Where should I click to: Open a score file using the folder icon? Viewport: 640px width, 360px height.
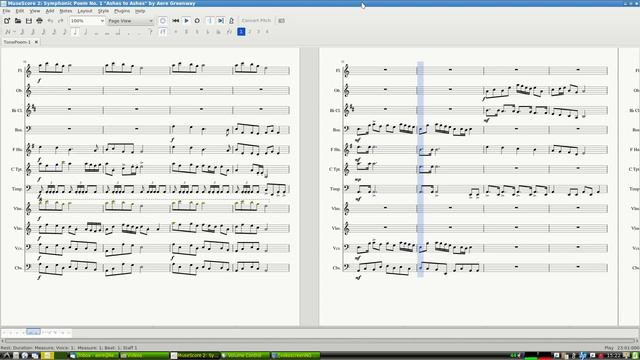pos(18,20)
